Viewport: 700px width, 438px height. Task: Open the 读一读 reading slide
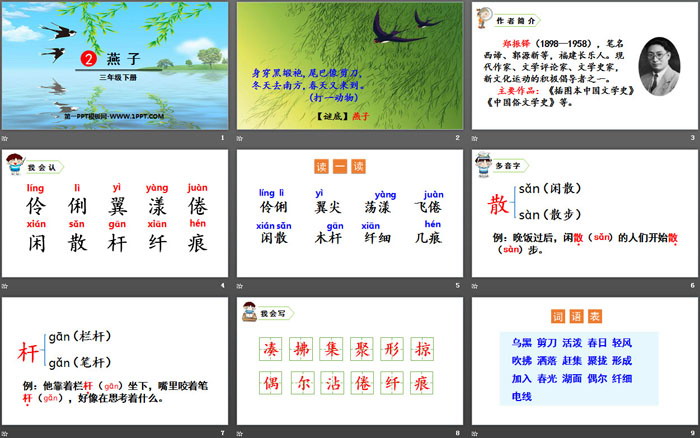click(349, 213)
